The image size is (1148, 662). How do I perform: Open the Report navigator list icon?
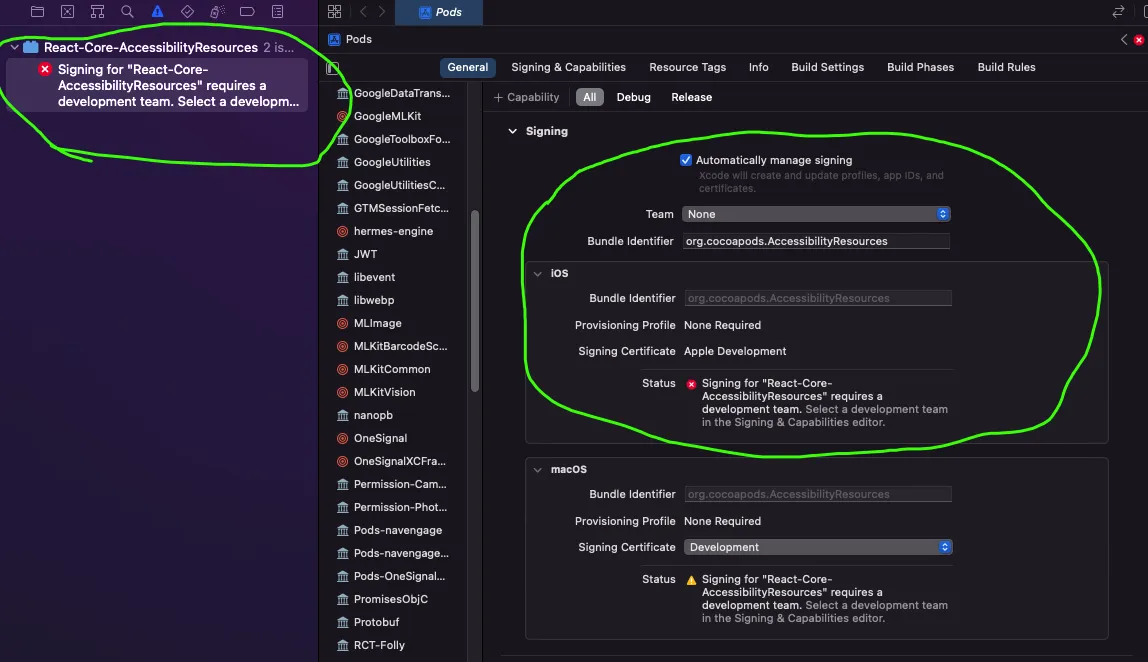coord(277,12)
